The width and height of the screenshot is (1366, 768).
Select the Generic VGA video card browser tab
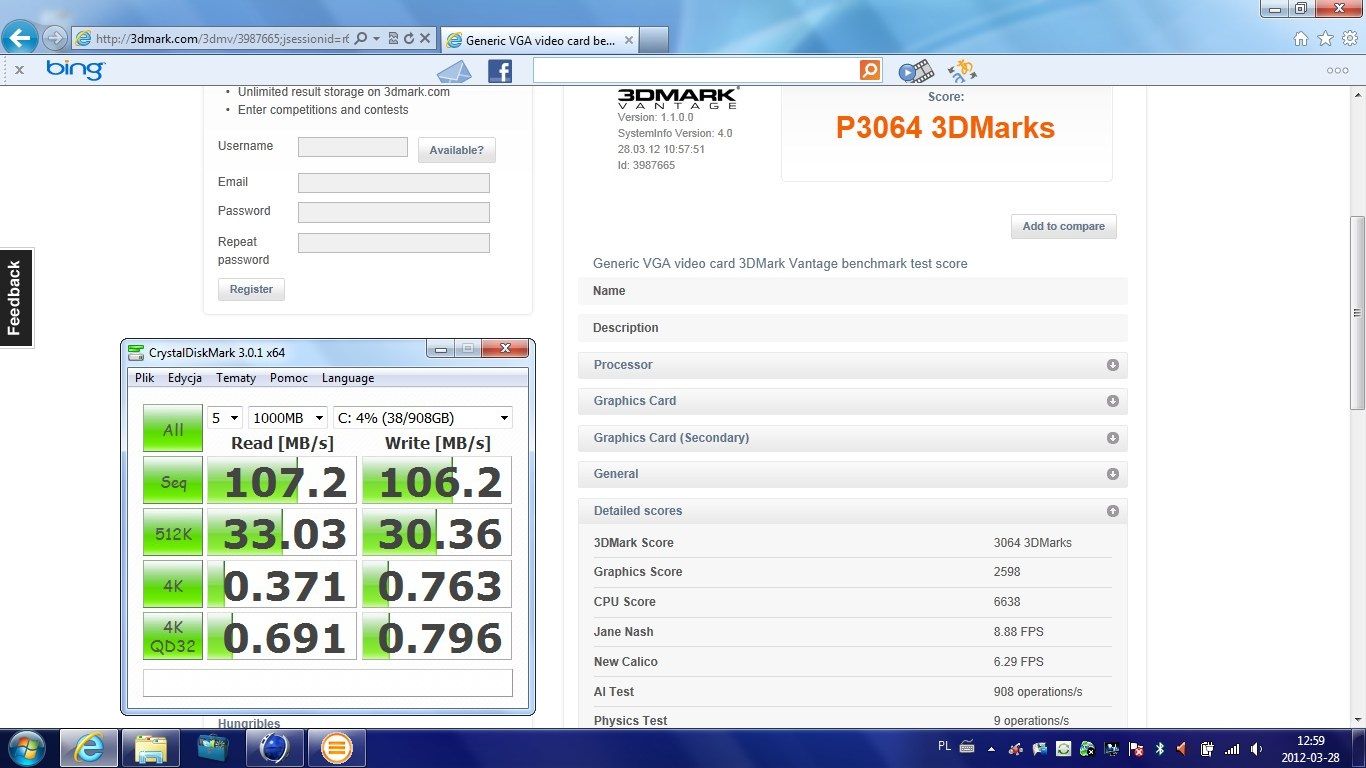click(539, 40)
